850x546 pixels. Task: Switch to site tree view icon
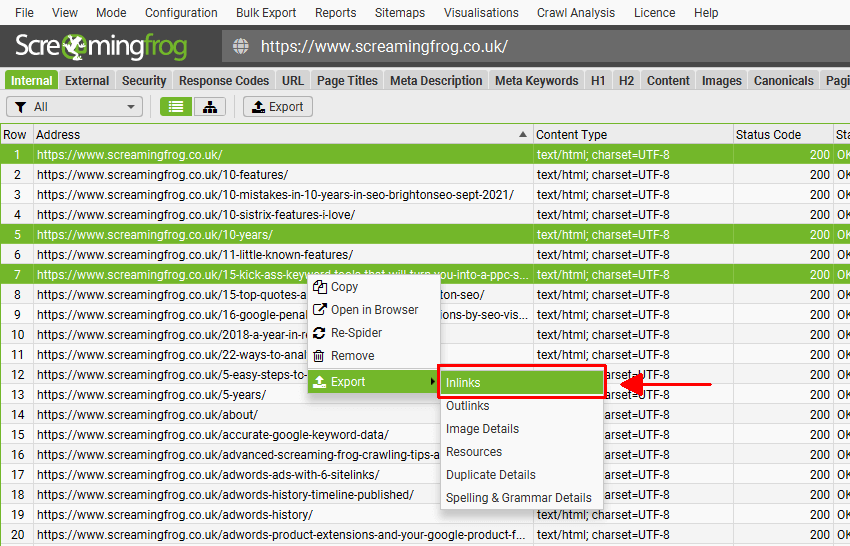pyautogui.click(x=210, y=107)
